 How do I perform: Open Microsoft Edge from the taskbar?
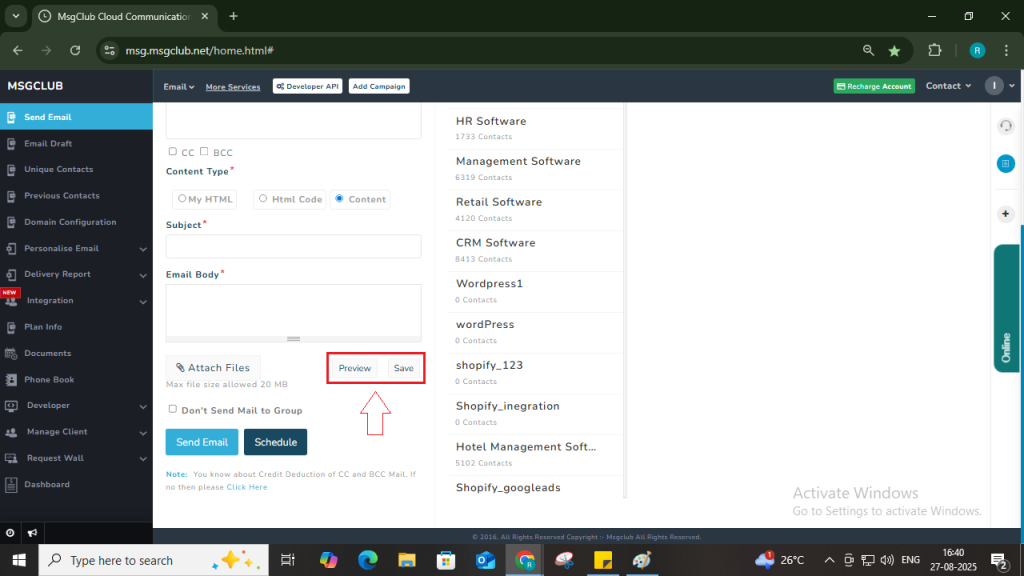click(368, 560)
